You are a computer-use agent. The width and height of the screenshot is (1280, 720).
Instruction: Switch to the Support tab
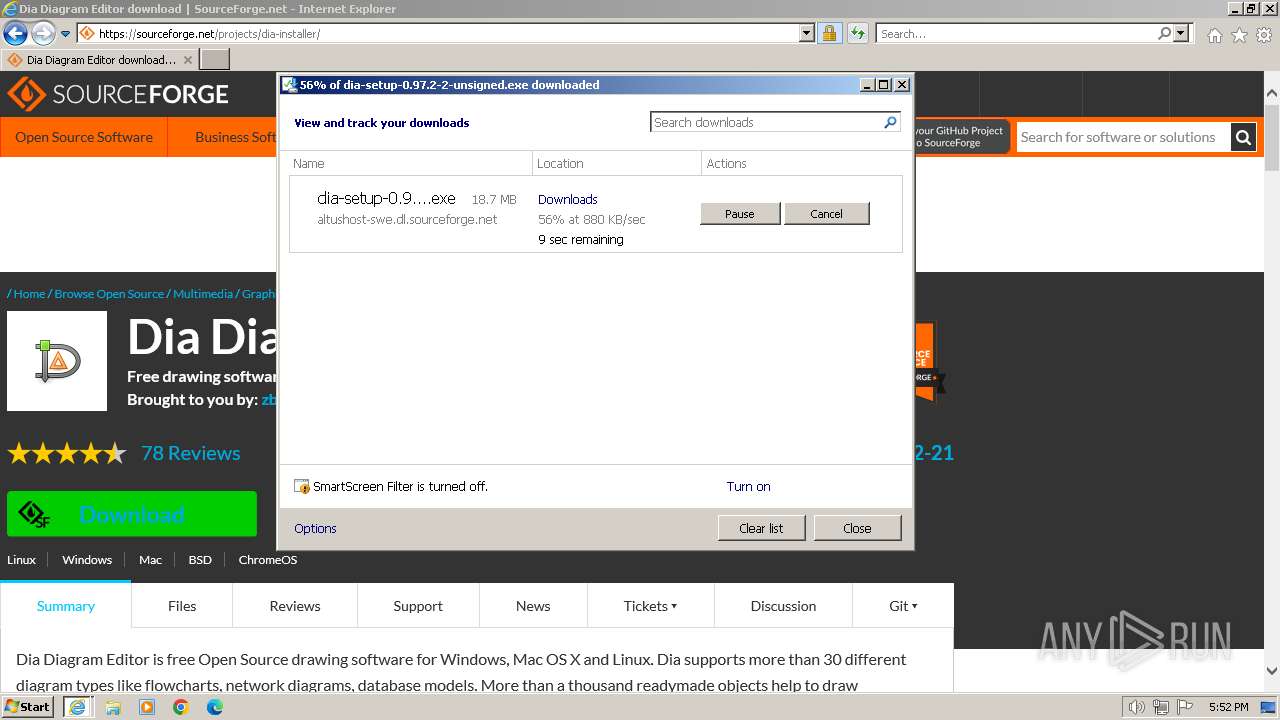click(418, 606)
